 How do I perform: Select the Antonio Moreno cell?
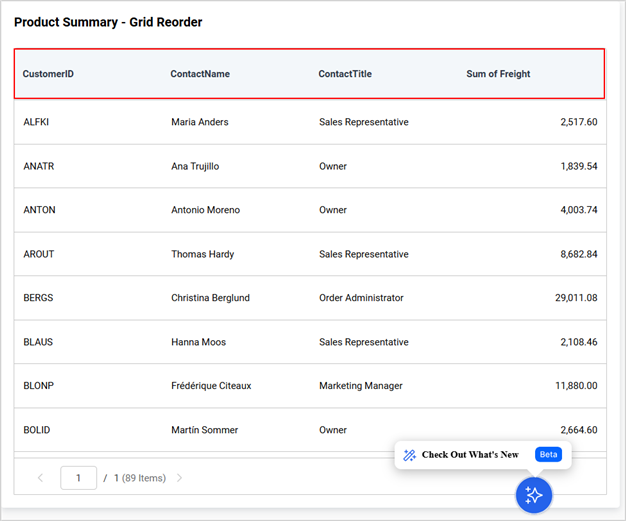click(x=205, y=210)
